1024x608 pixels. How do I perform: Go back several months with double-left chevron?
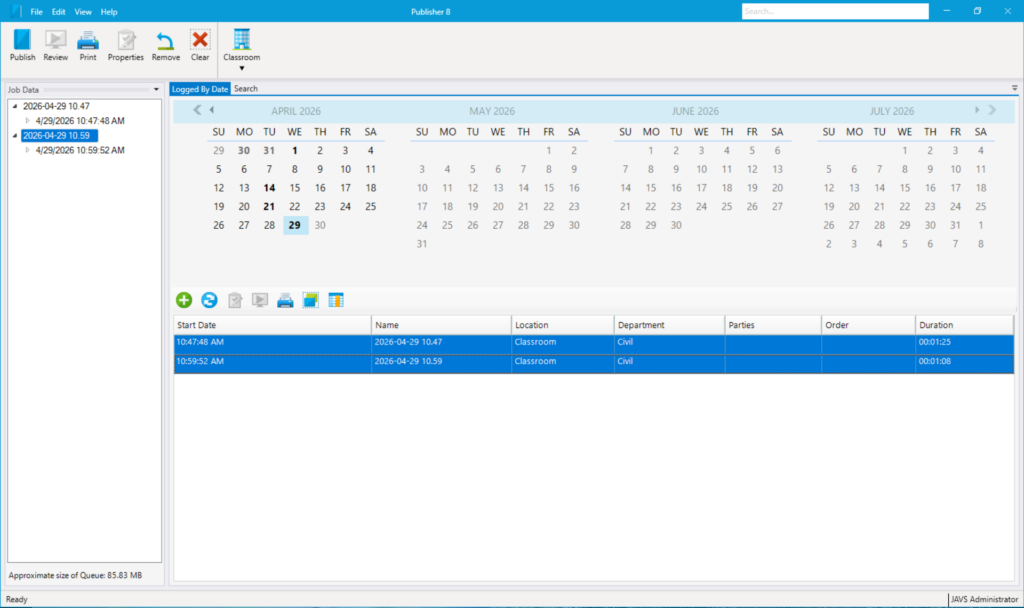pyautogui.click(x=197, y=110)
